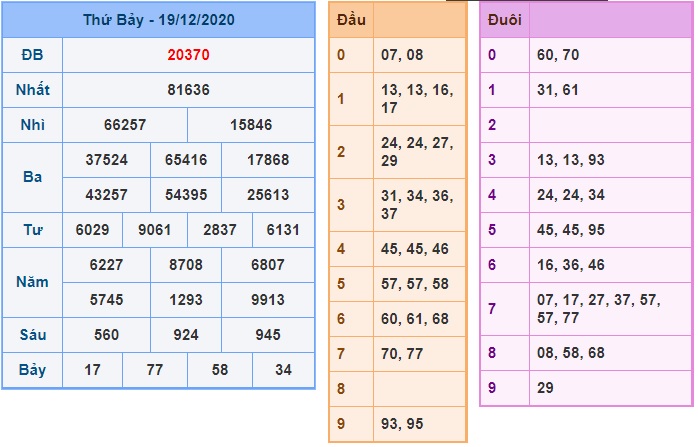Select number 34 in the Bảy row

[x=283, y=370]
